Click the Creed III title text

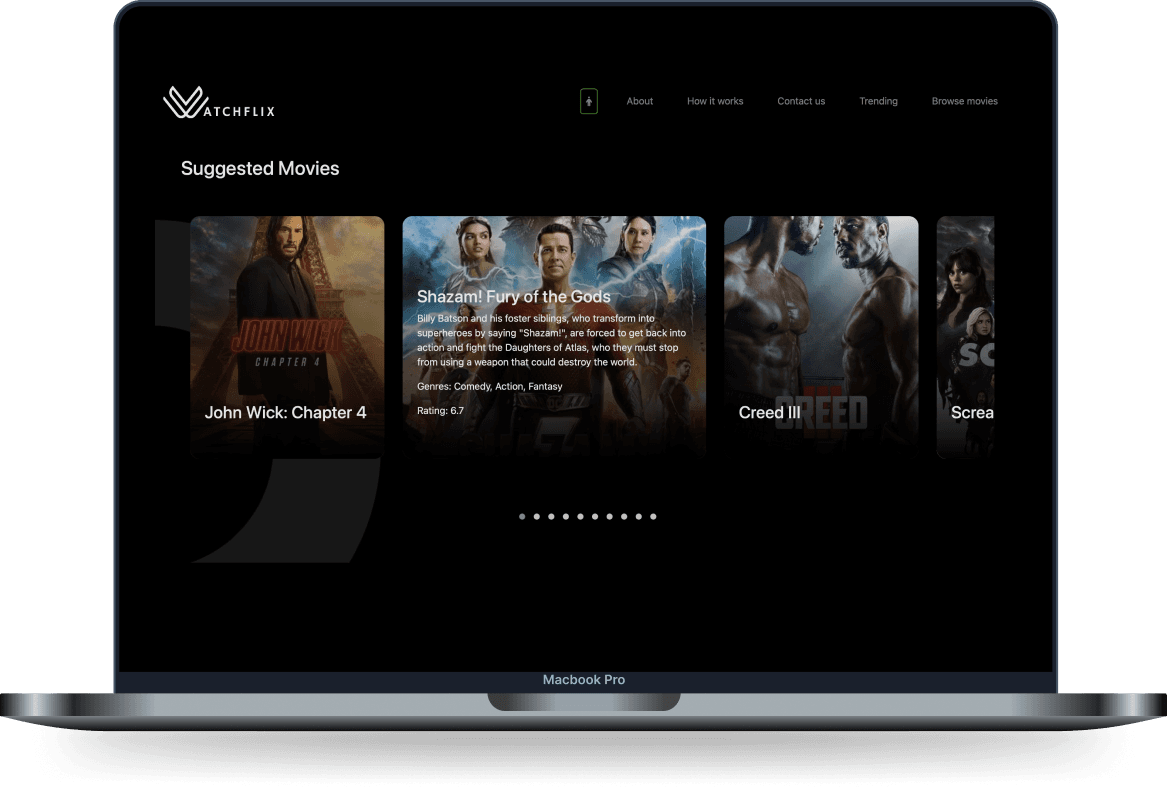point(770,412)
